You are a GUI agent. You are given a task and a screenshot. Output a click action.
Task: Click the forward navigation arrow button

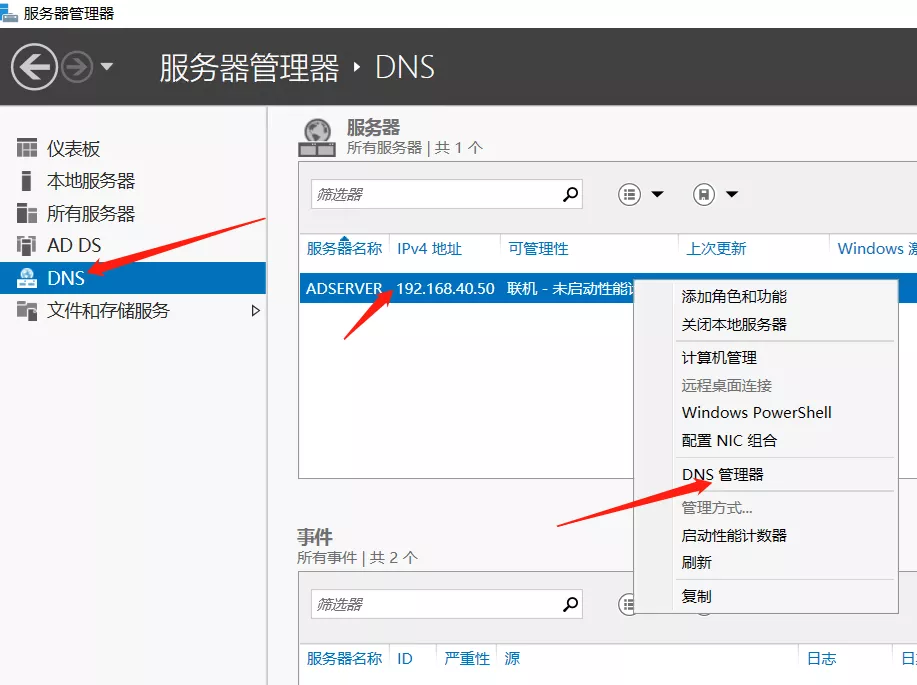point(77,67)
